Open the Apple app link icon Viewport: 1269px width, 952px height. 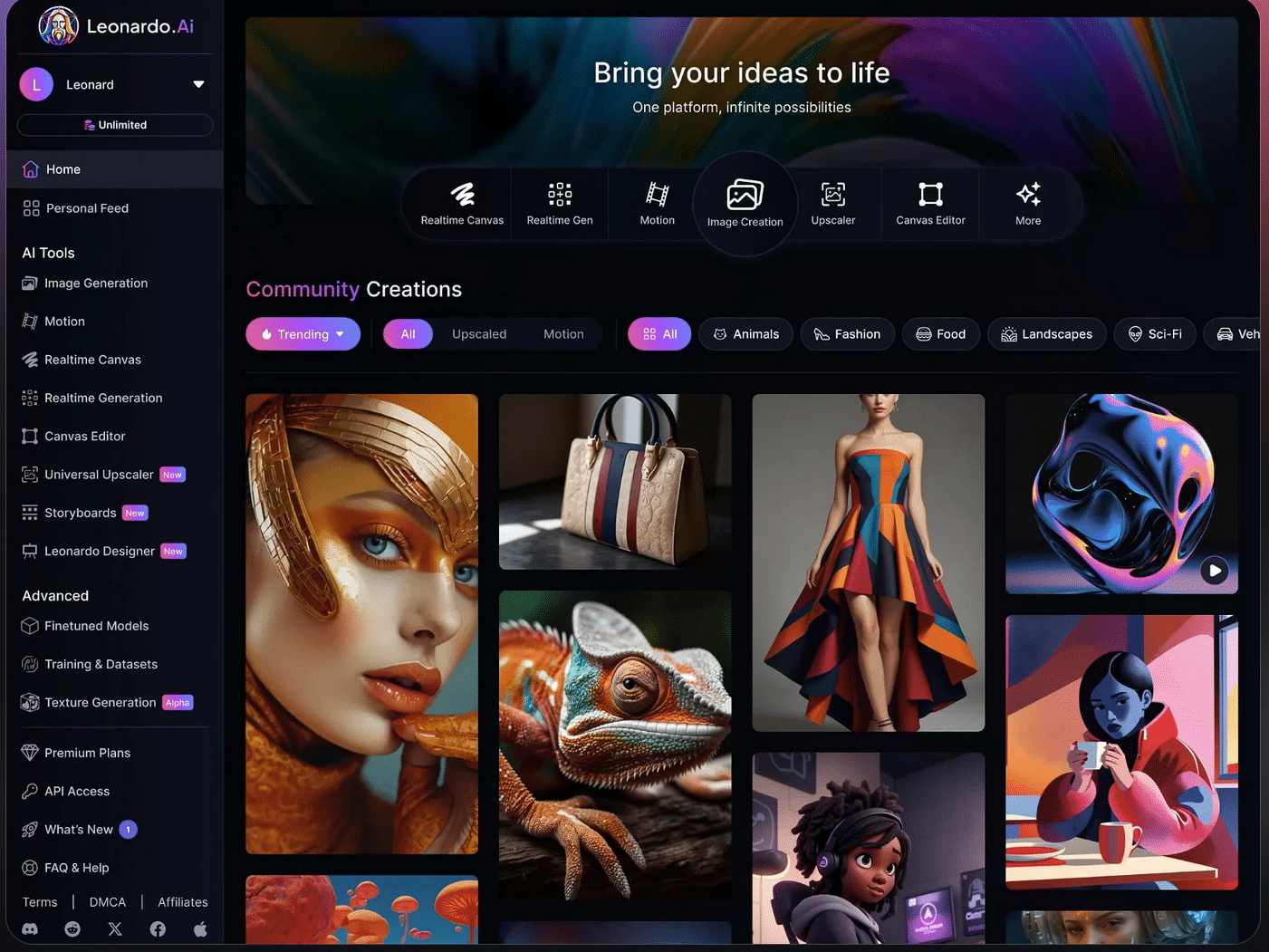point(200,928)
